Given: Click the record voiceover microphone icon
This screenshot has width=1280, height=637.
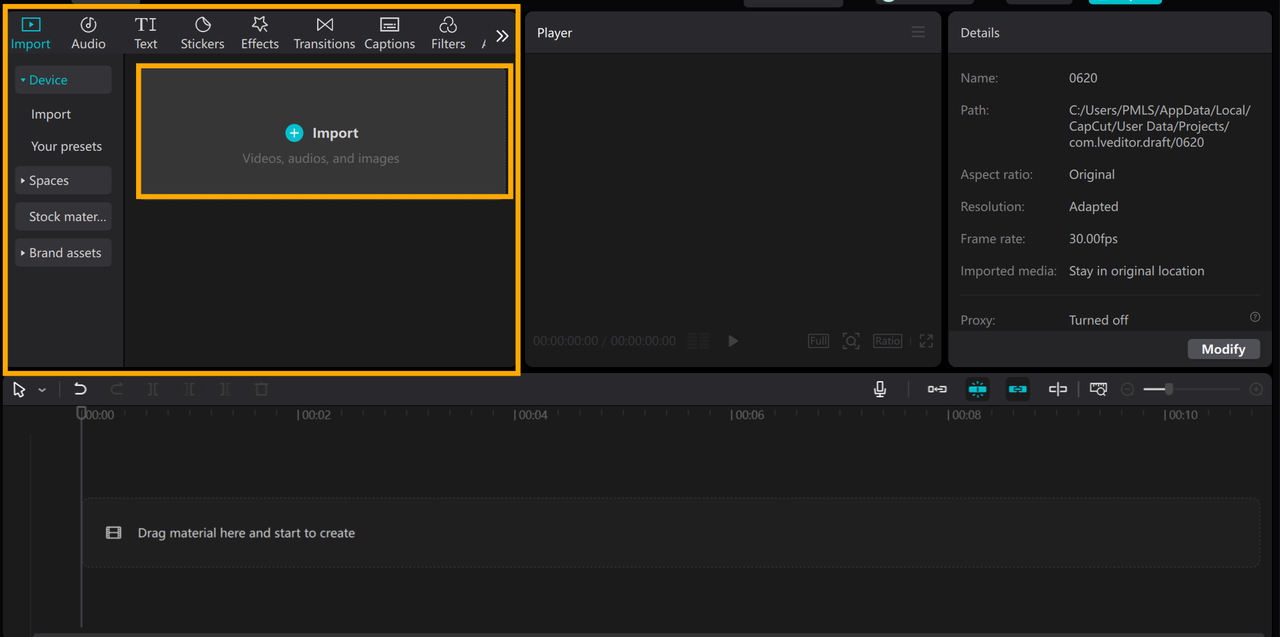Looking at the screenshot, I should 879,389.
